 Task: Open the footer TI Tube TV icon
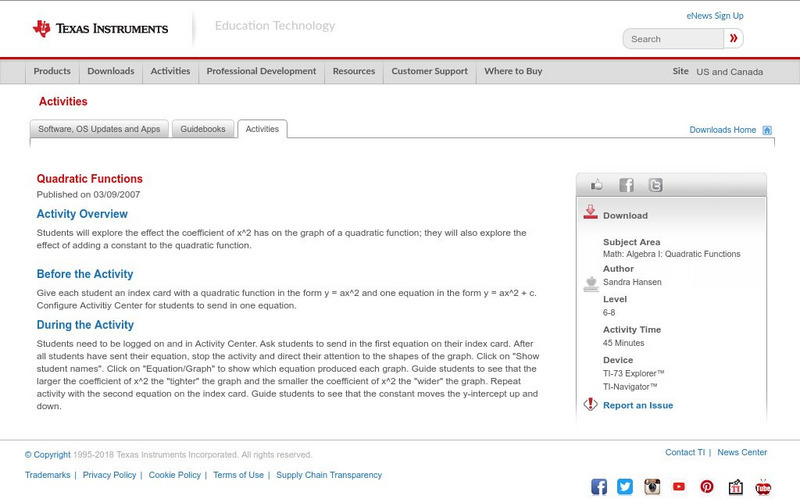coord(763,487)
